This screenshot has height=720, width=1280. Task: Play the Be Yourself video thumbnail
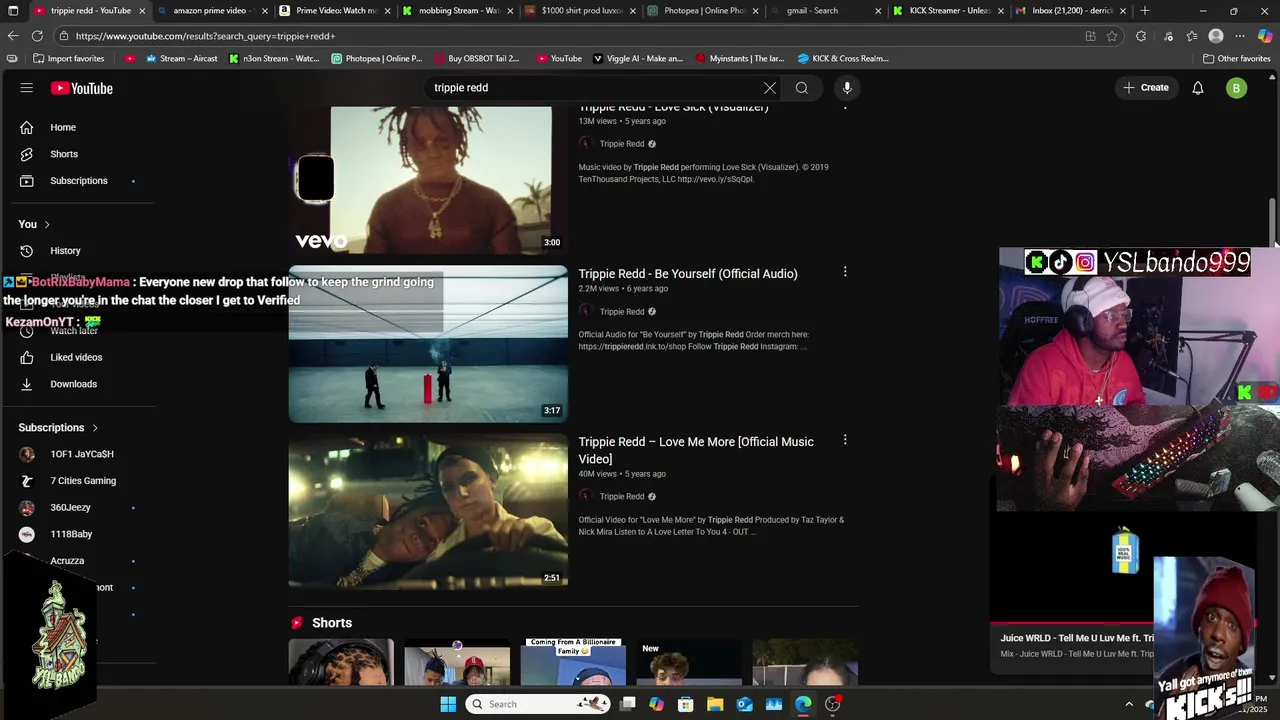[428, 344]
